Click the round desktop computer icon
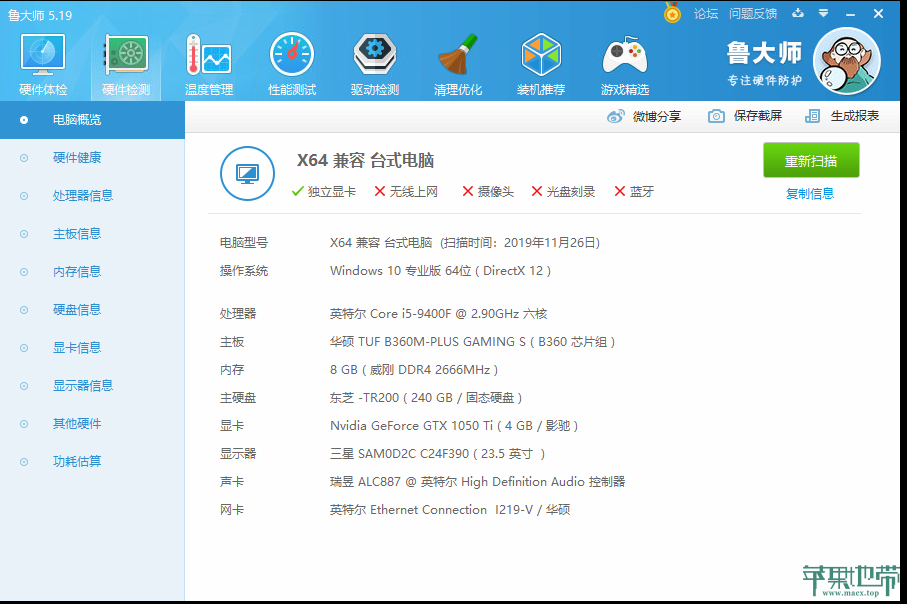907x604 pixels. point(248,174)
